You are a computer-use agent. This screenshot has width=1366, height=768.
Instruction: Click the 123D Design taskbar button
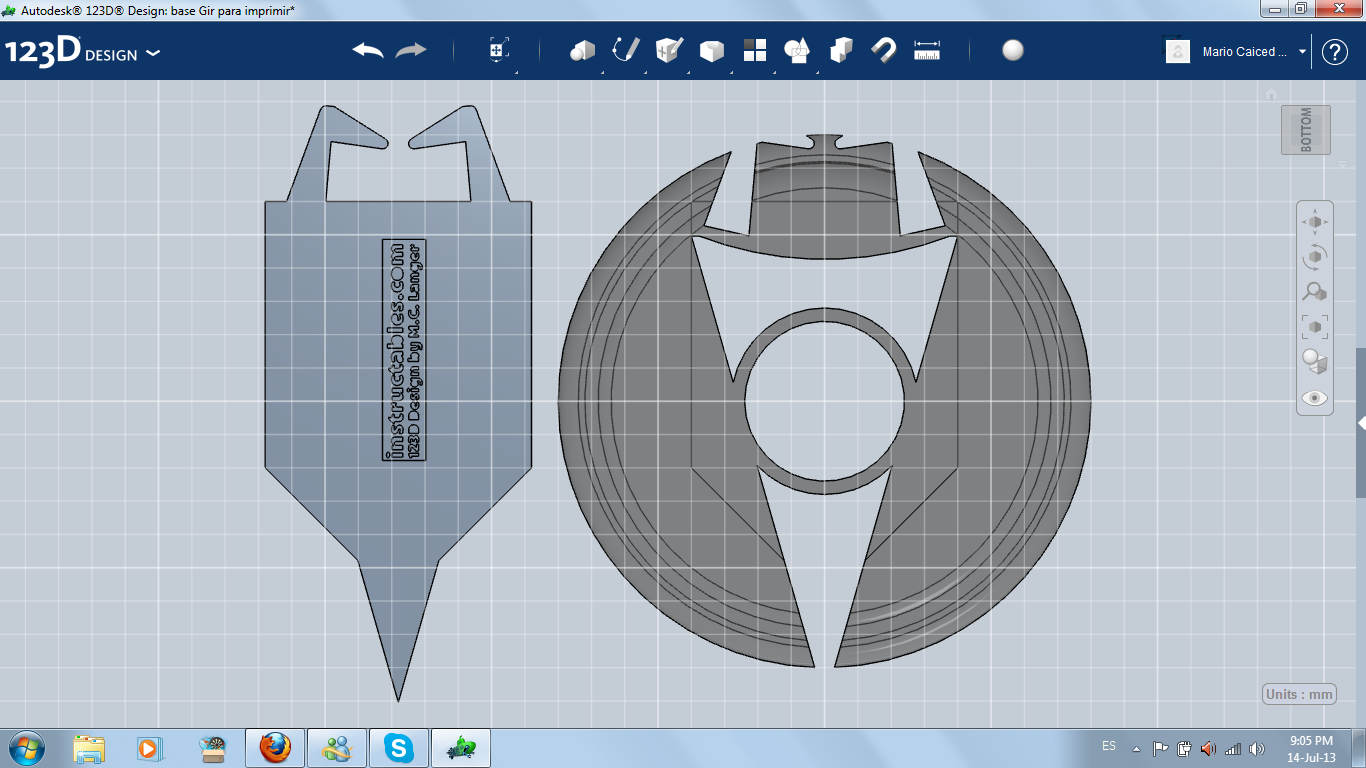461,748
